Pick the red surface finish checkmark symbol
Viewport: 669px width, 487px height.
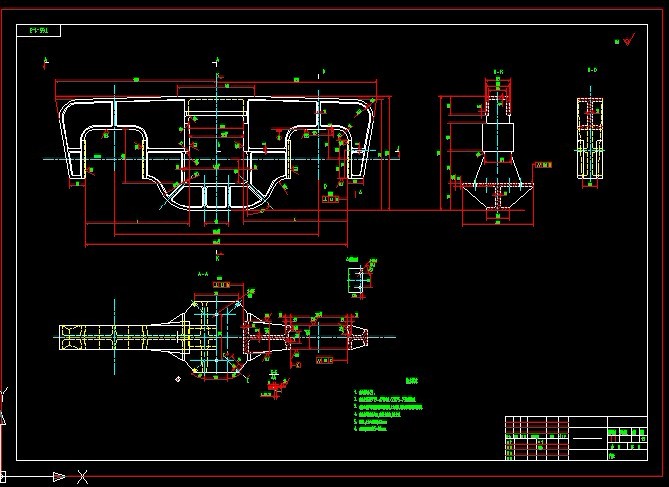pyautogui.click(x=629, y=40)
